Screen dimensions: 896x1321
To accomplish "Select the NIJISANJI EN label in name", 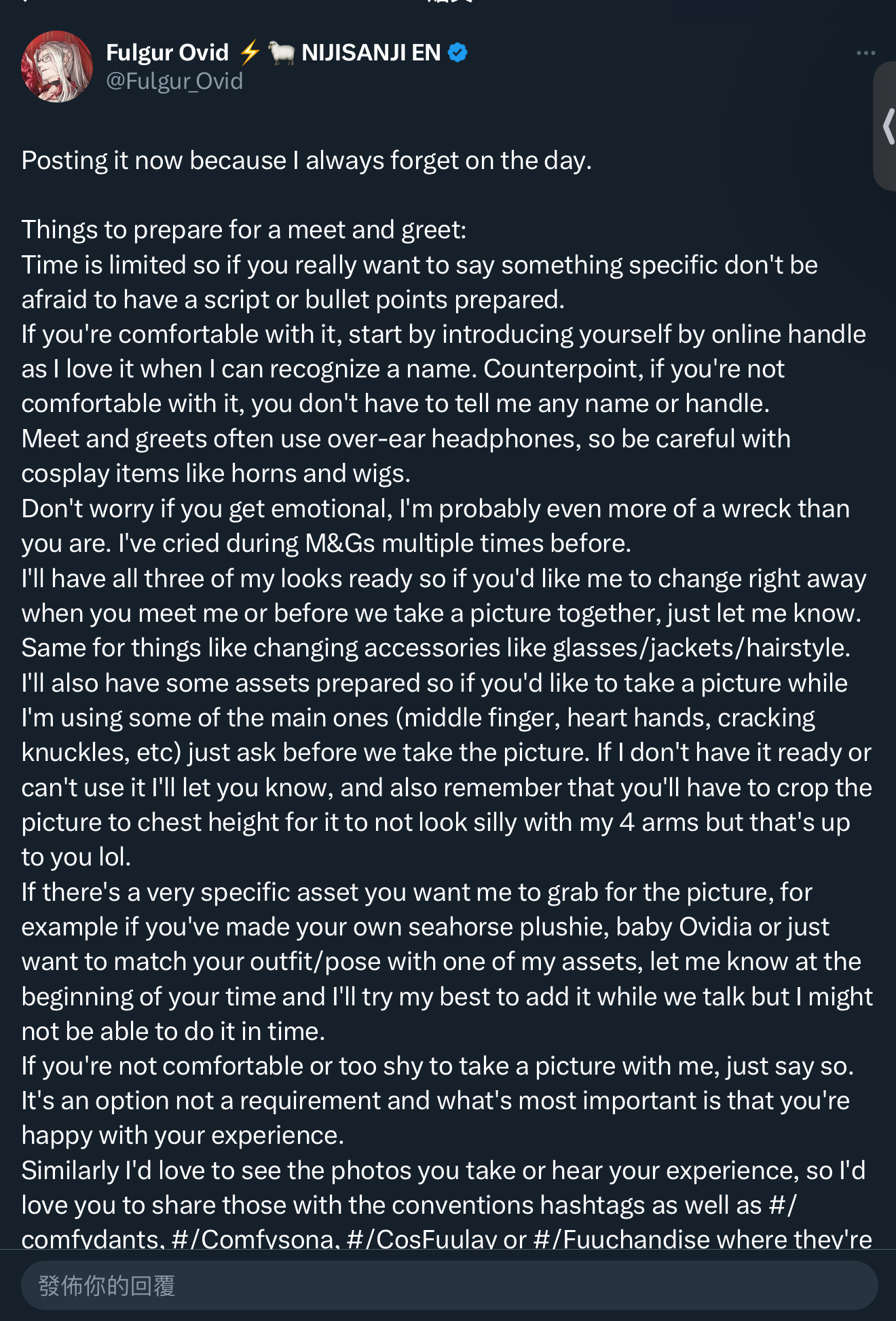I will point(371,52).
